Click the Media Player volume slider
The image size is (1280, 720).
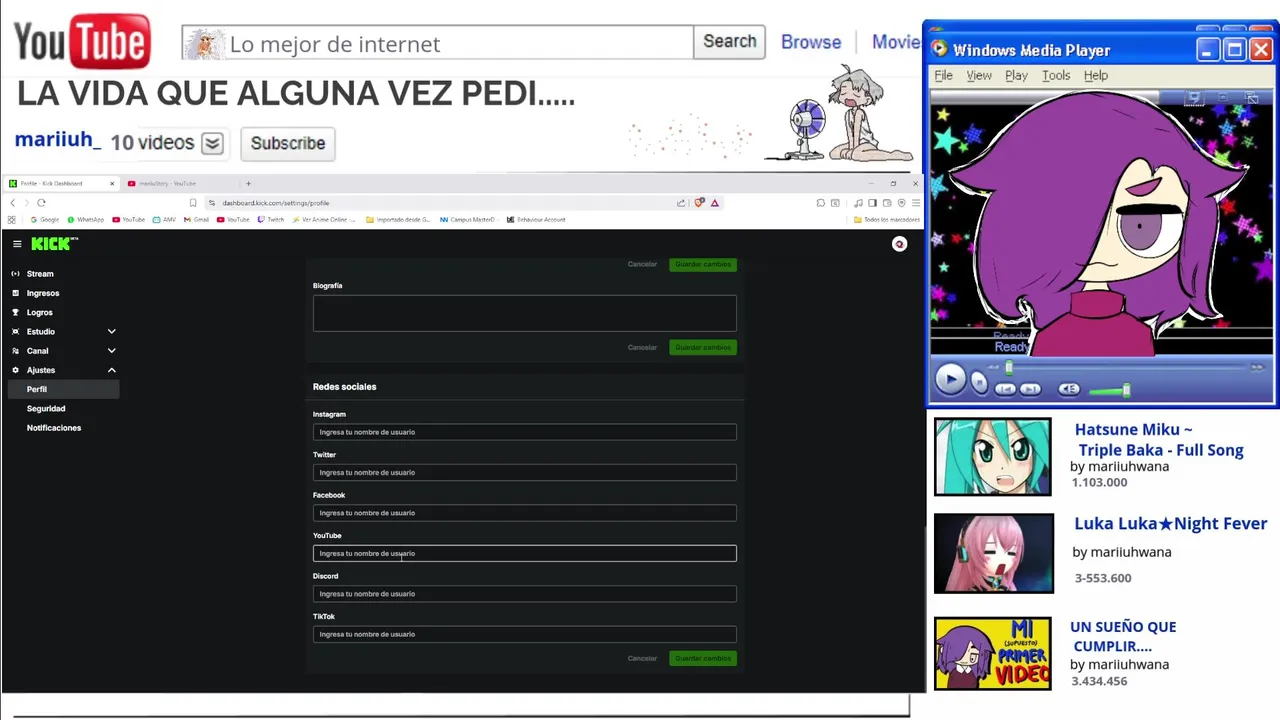1110,390
